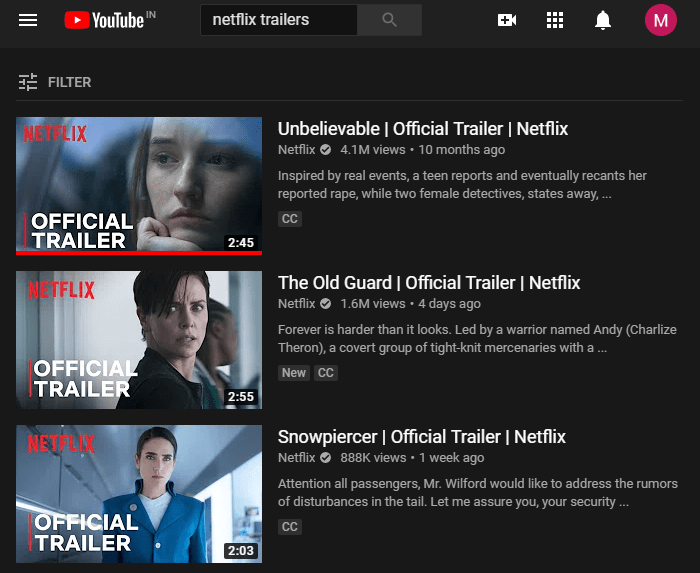This screenshot has height=573, width=700.
Task: Click the filter sliders icon
Action: click(28, 82)
